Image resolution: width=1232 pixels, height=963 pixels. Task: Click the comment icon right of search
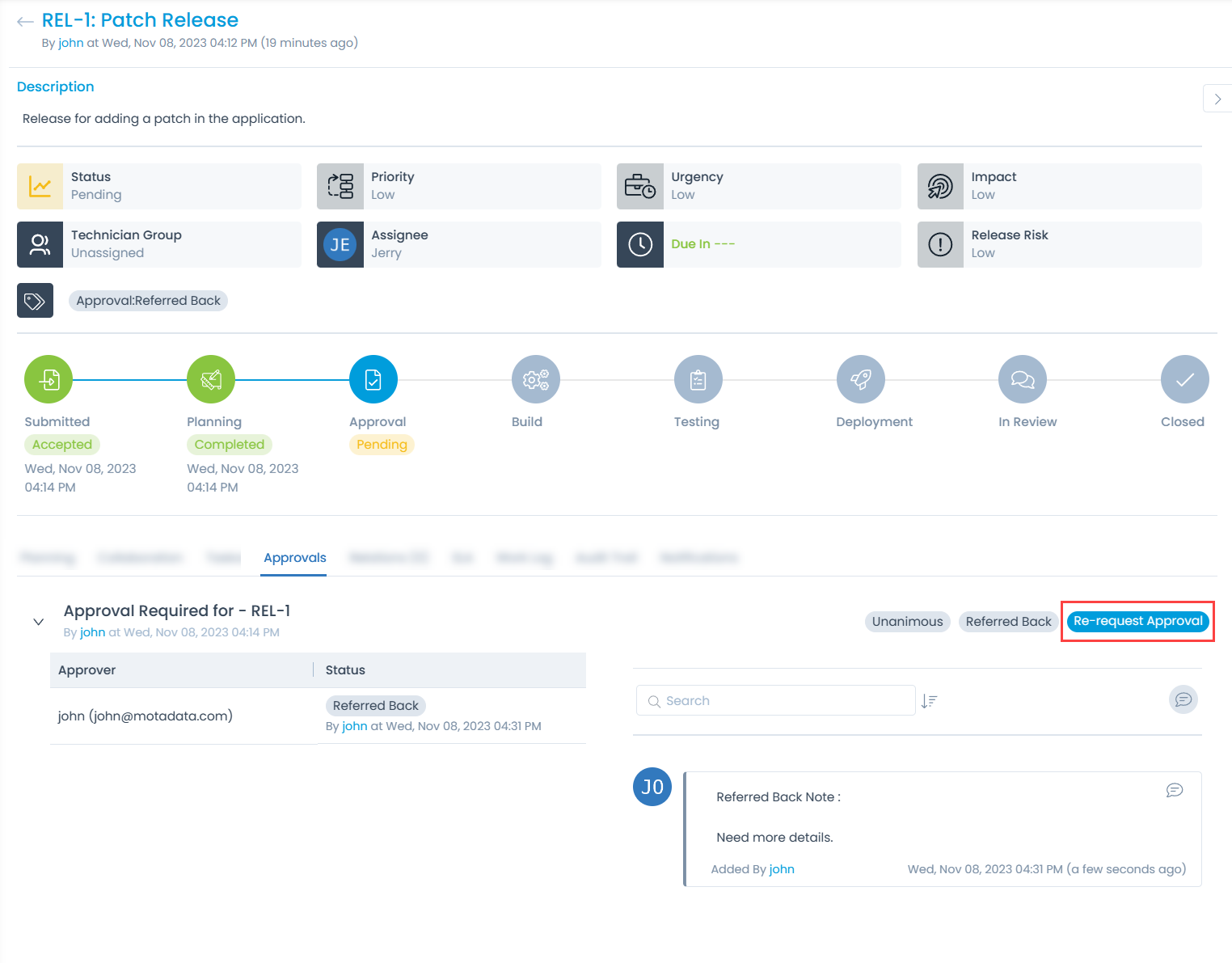pyautogui.click(x=1183, y=699)
